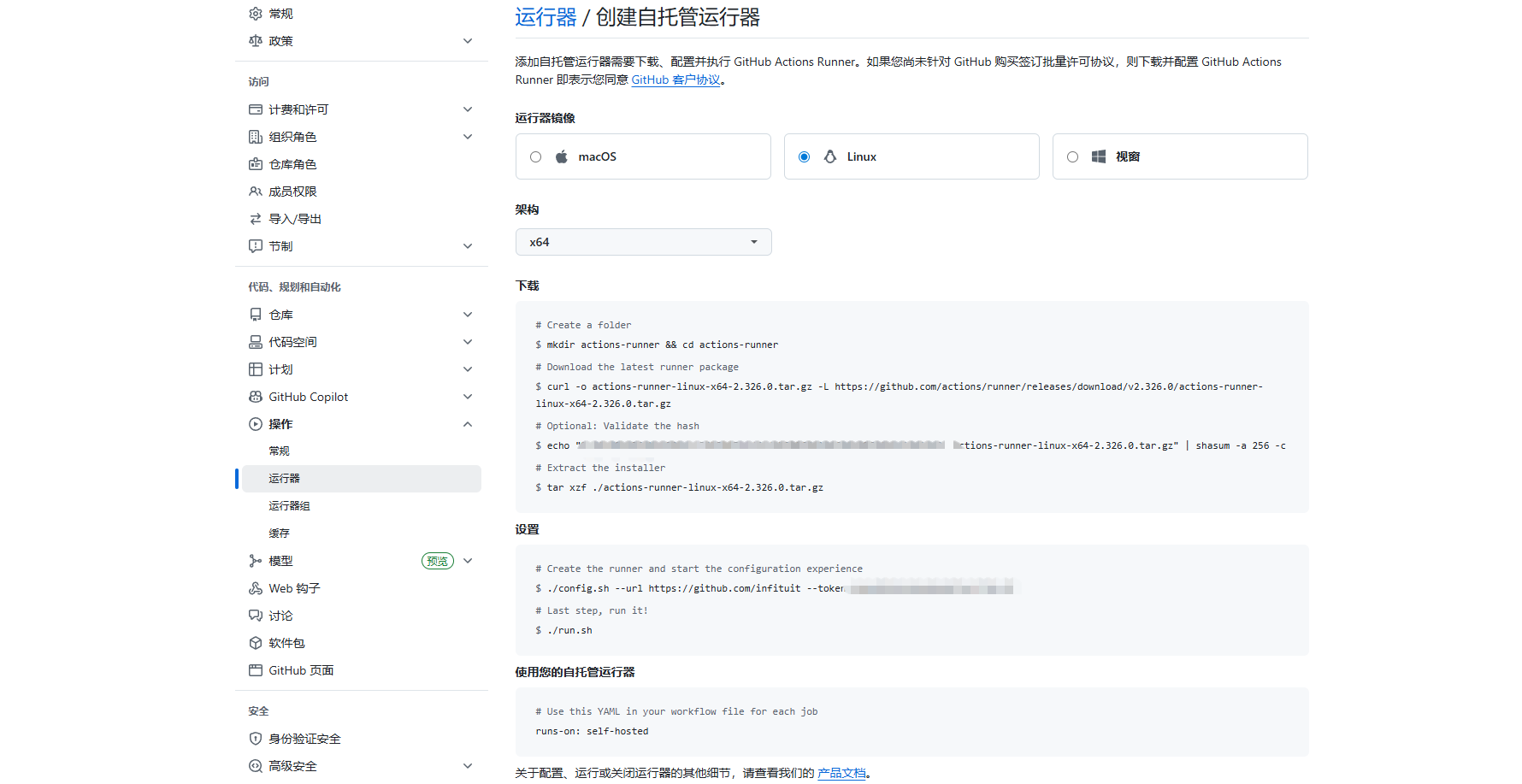Click the ./config.sh --url command line
The height and width of the screenshot is (784, 1522).
click(775, 588)
